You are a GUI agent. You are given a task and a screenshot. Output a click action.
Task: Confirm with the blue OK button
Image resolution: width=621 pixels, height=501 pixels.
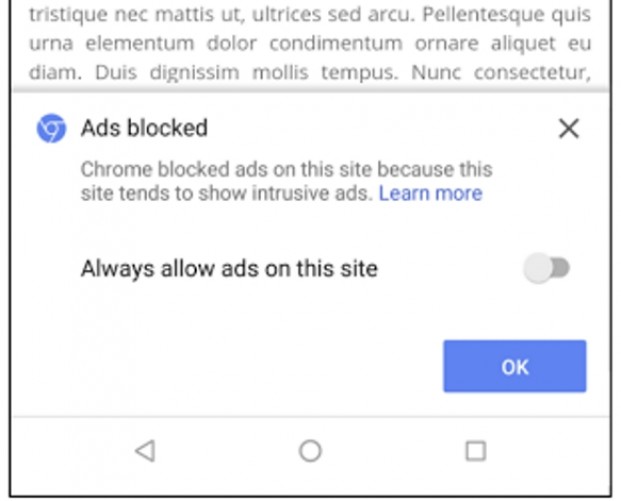(x=514, y=366)
